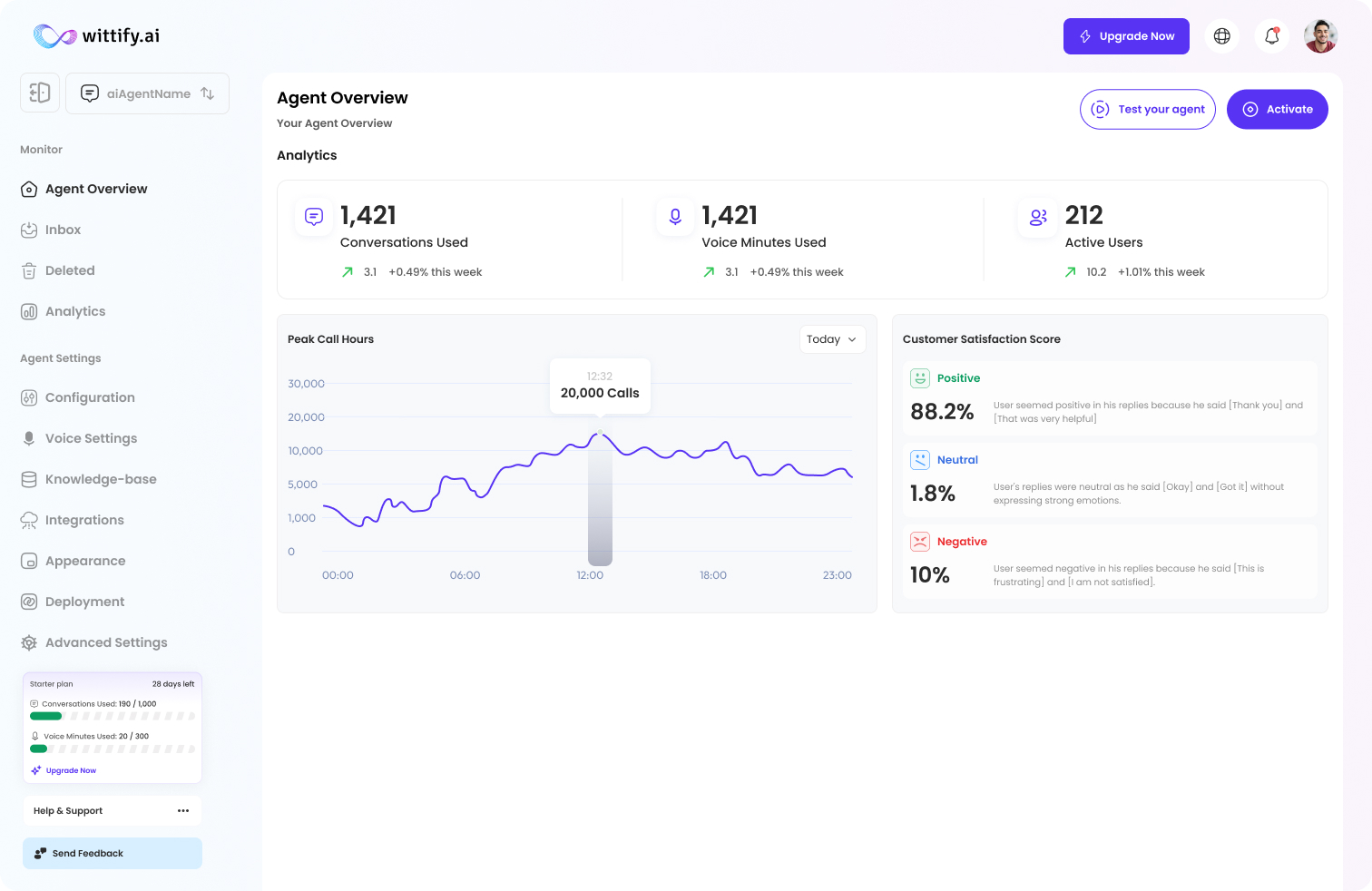Open Inbox in sidebar
The height and width of the screenshot is (891, 1372).
coord(63,230)
